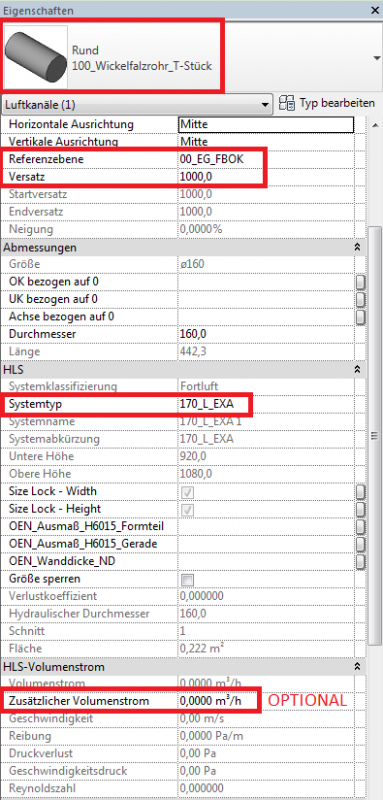Select the Untere Höhe value 920,0

(193, 456)
